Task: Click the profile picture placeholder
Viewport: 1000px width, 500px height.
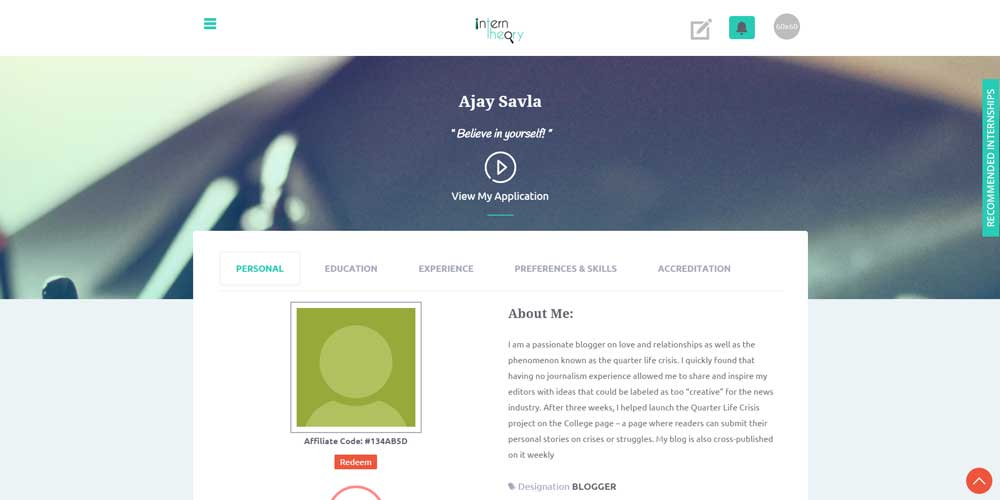Action: coord(356,367)
